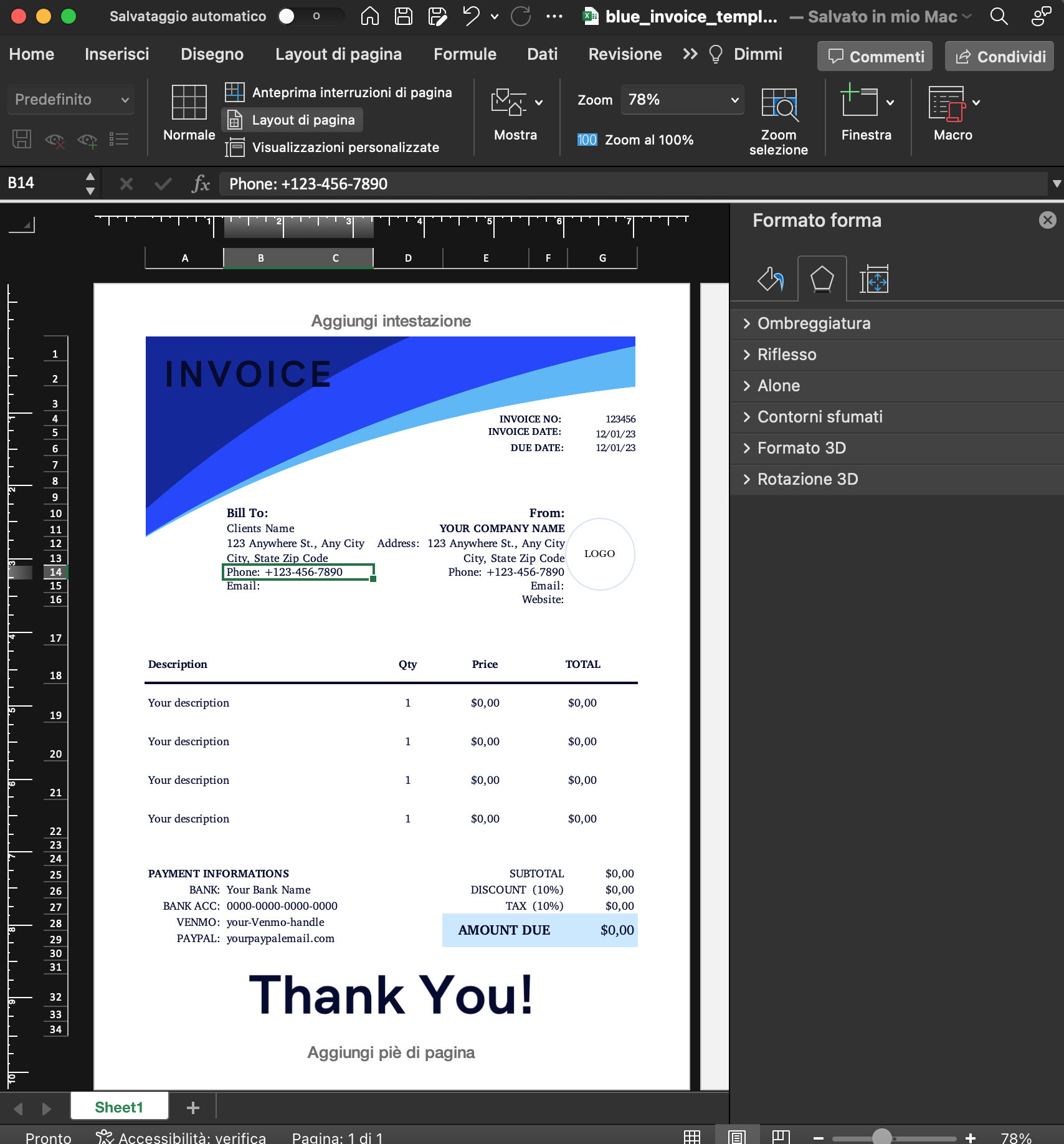Click the Anteprima interruzioni di pagina icon

[x=235, y=92]
